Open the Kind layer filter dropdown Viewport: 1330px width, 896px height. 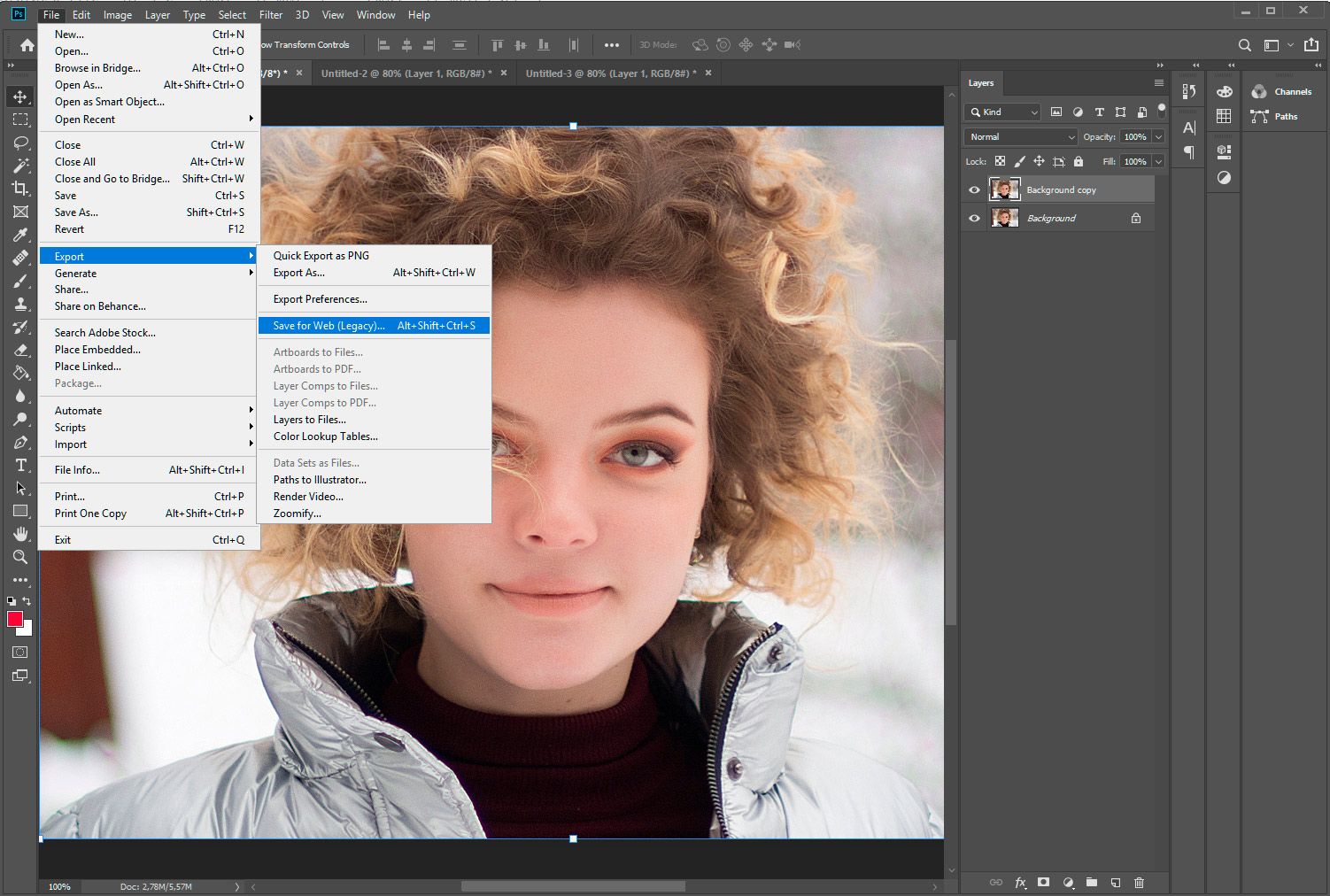point(1002,112)
